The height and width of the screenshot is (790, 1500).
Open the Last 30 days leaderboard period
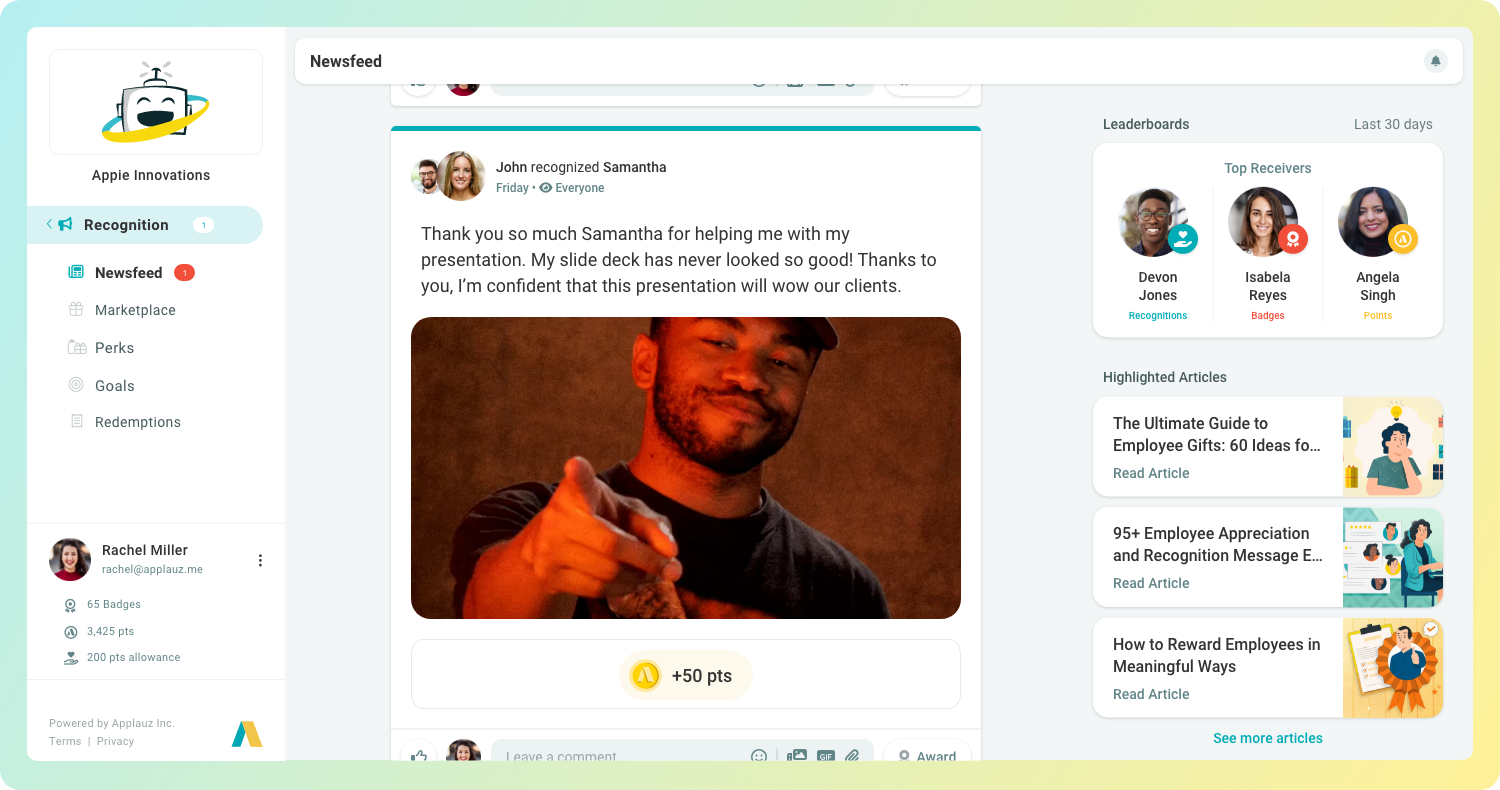pos(1393,124)
